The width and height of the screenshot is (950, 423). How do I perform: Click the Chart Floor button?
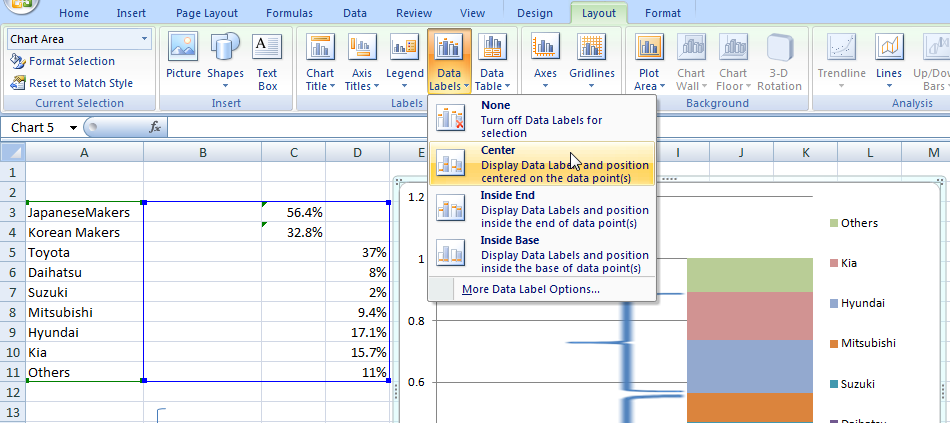(x=733, y=62)
